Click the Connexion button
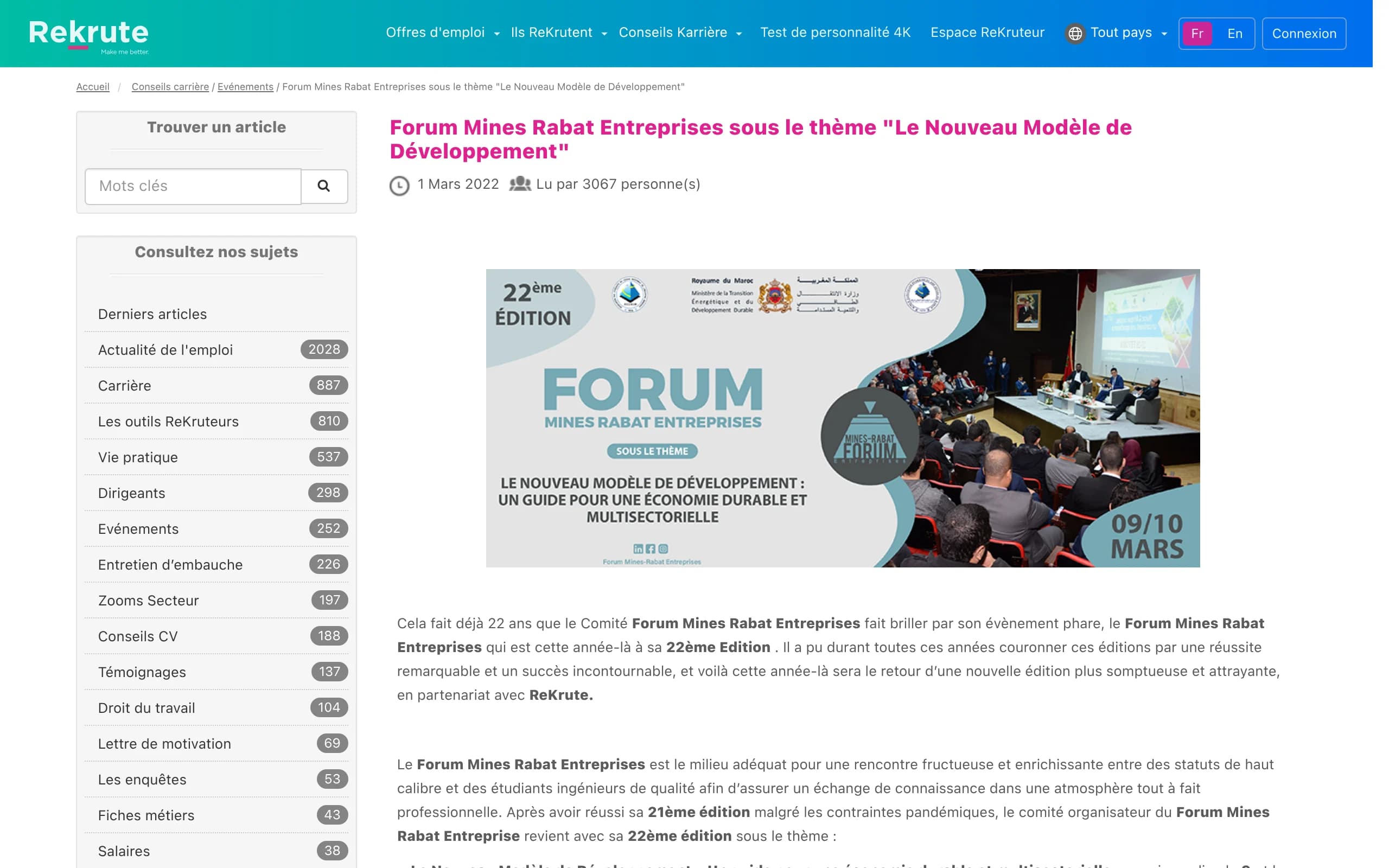The height and width of the screenshot is (868, 1389). (x=1303, y=33)
